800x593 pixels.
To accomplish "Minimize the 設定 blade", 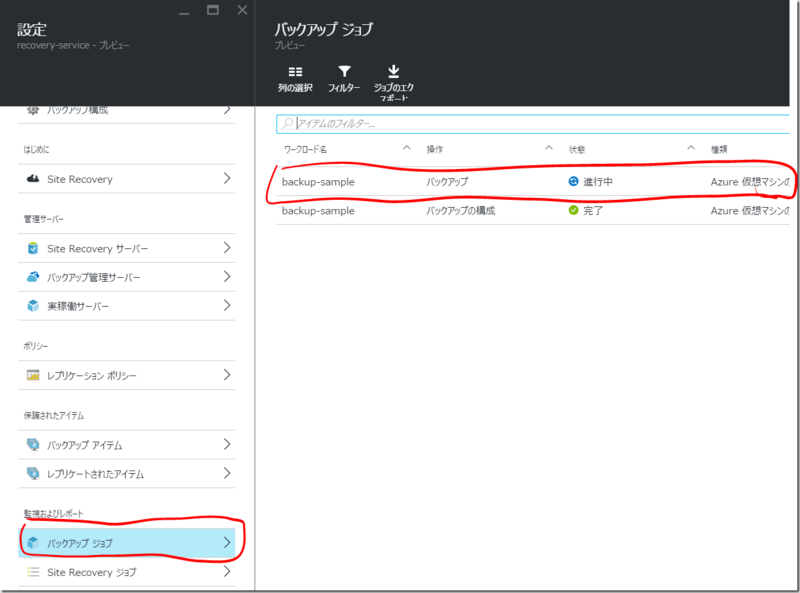I will click(x=184, y=12).
